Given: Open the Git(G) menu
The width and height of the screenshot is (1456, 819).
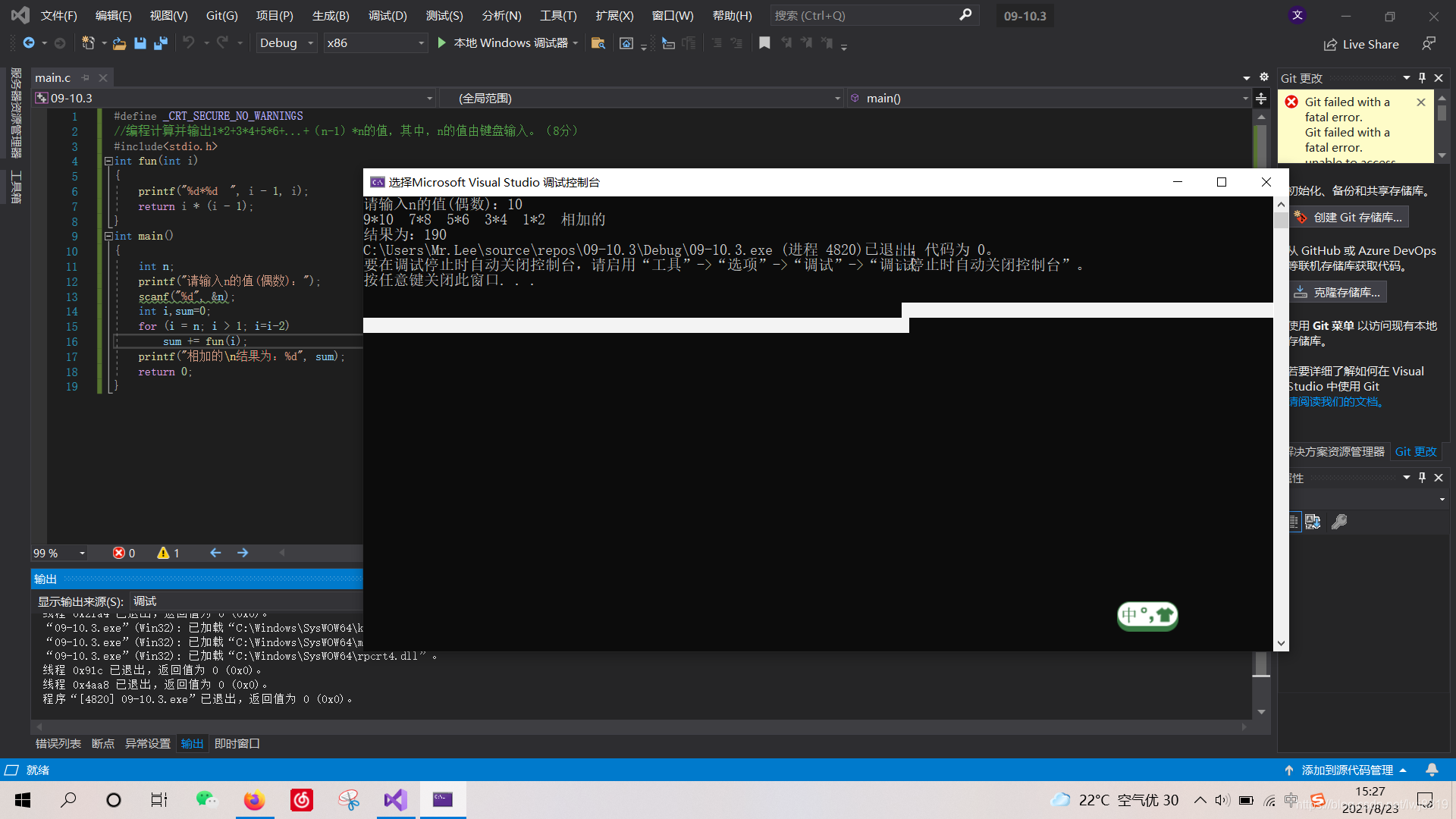Looking at the screenshot, I should click(x=222, y=15).
